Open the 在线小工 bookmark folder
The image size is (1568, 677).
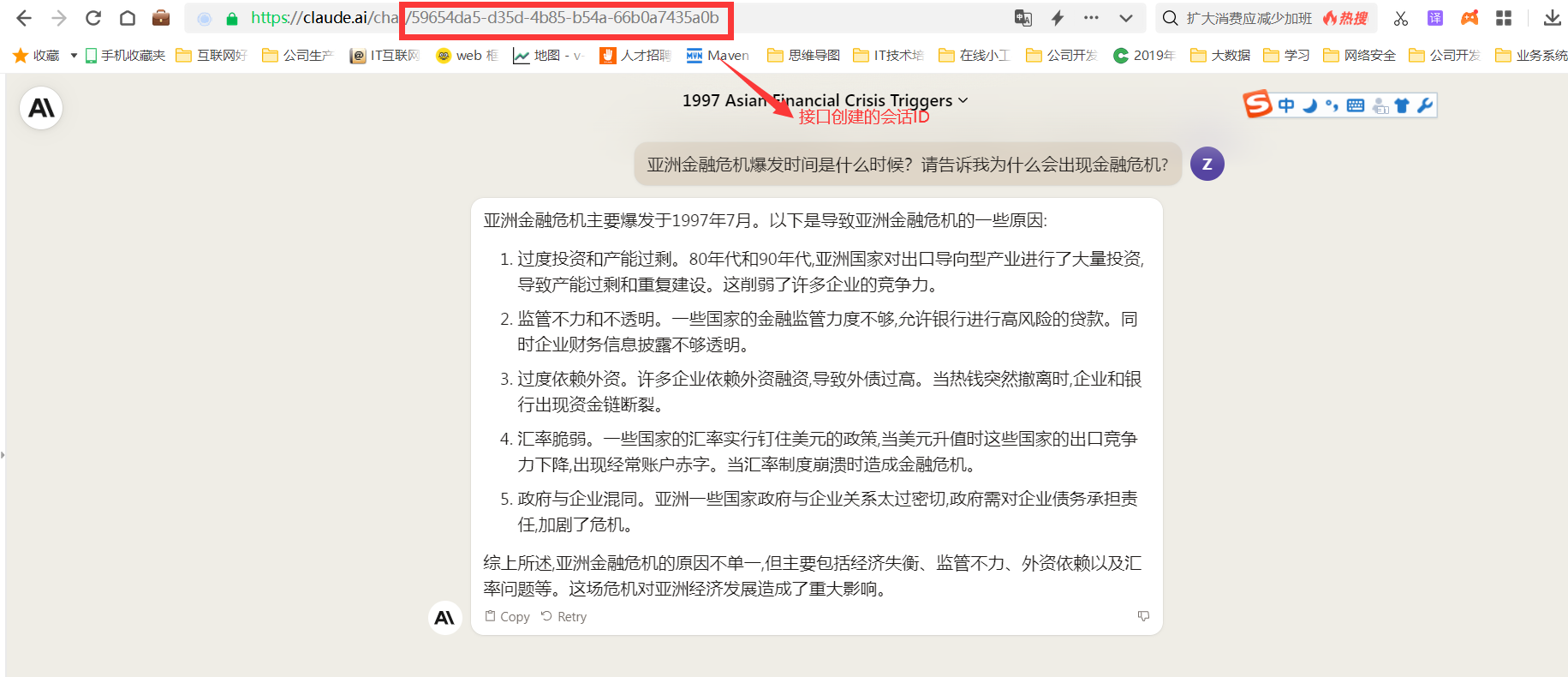975,56
